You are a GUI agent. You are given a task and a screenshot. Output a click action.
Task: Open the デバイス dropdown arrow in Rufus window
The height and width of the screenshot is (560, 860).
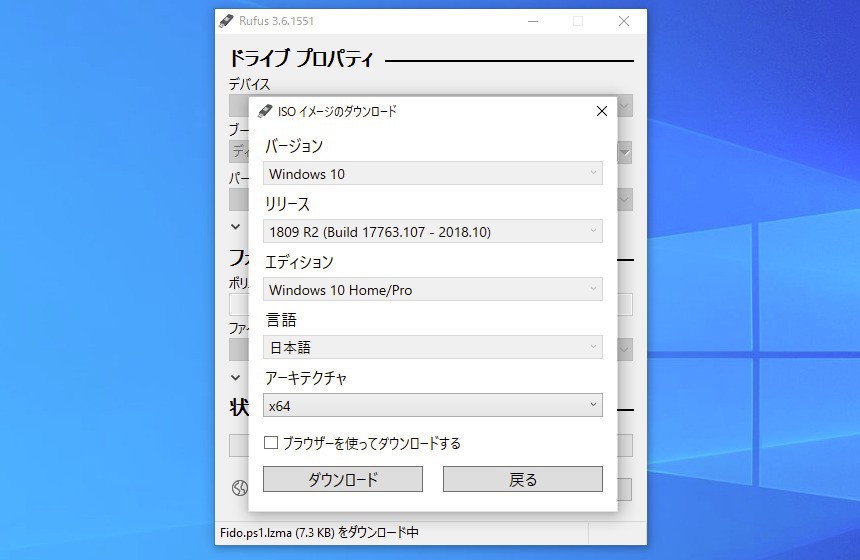click(625, 106)
